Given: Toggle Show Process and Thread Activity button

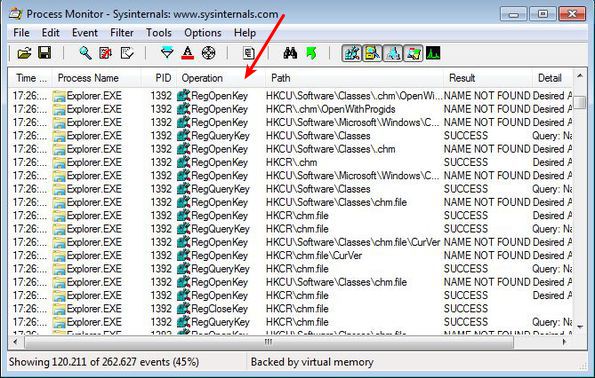Looking at the screenshot, I should [x=413, y=53].
